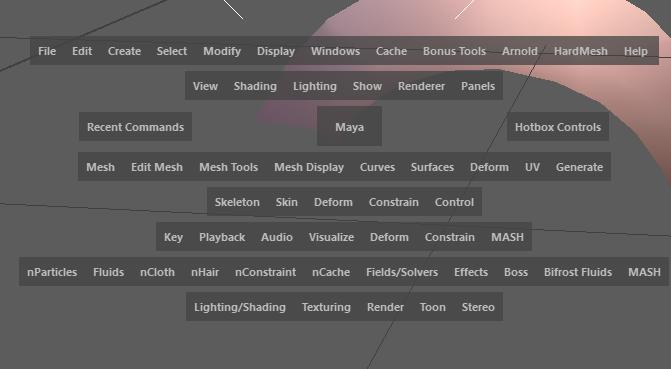This screenshot has width=671, height=369.
Task: Open the Toon menu
Action: pyautogui.click(x=432, y=307)
